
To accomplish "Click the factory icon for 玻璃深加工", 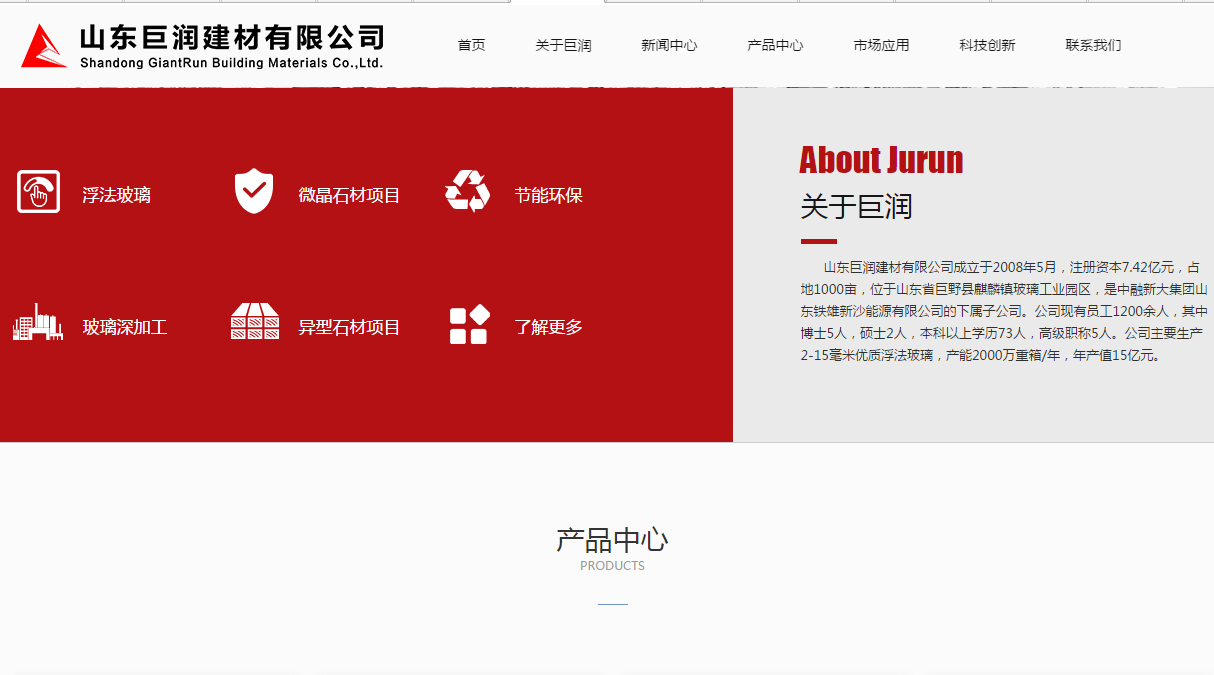I will 38,324.
